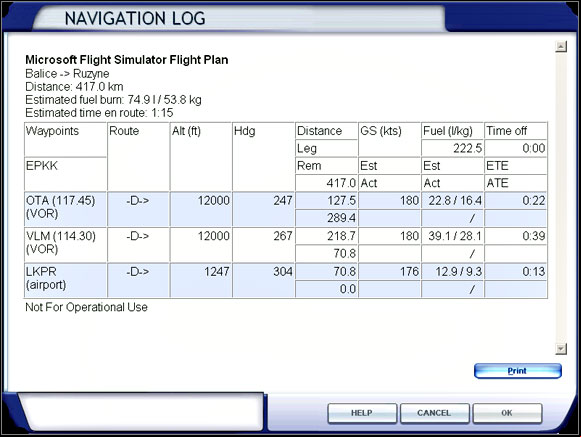Click the scrollbar down arrow
The image size is (581, 437).
coord(561,349)
